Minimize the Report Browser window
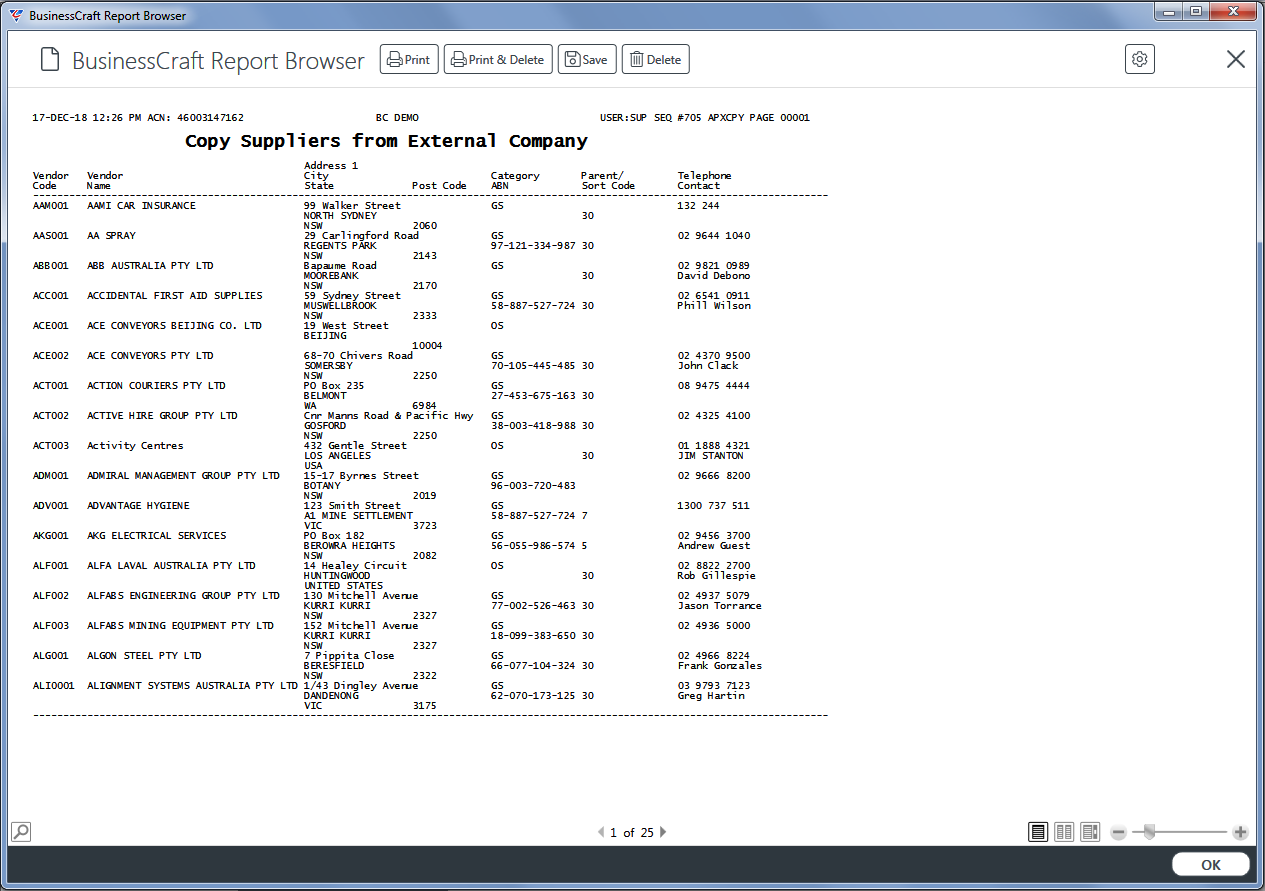The width and height of the screenshot is (1265, 891). click(1168, 12)
